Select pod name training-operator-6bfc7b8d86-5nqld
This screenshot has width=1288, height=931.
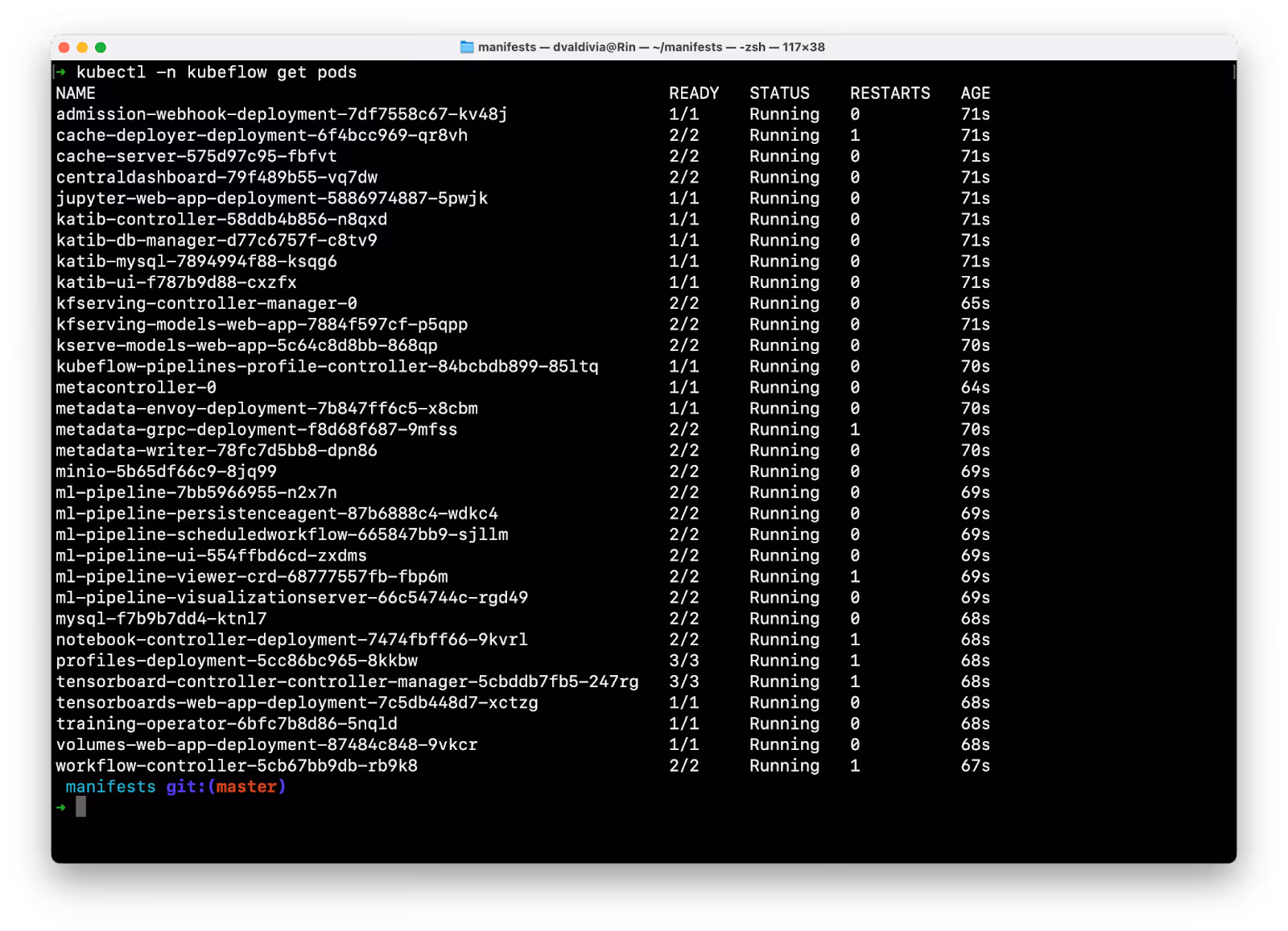point(226,723)
